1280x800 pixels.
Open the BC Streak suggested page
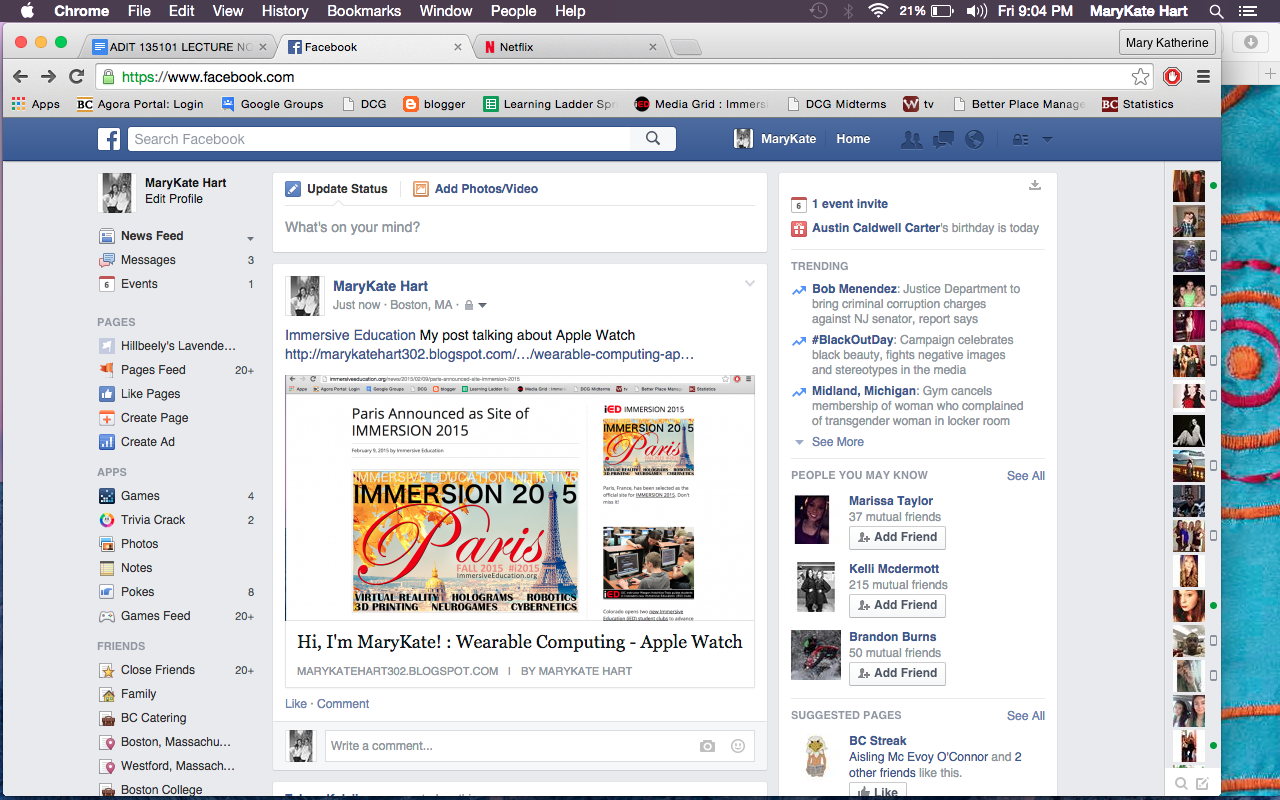coord(878,741)
